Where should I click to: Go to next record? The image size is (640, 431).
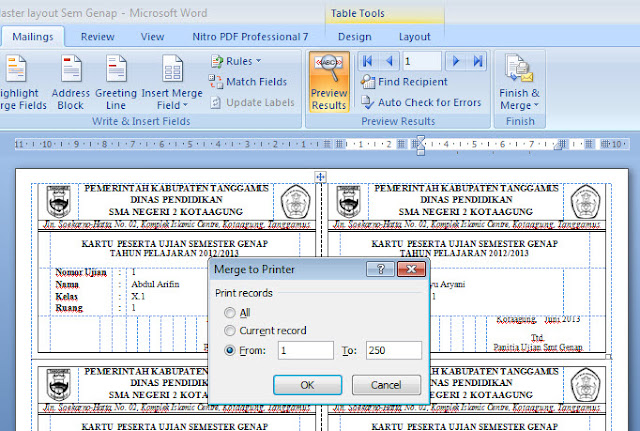456,61
